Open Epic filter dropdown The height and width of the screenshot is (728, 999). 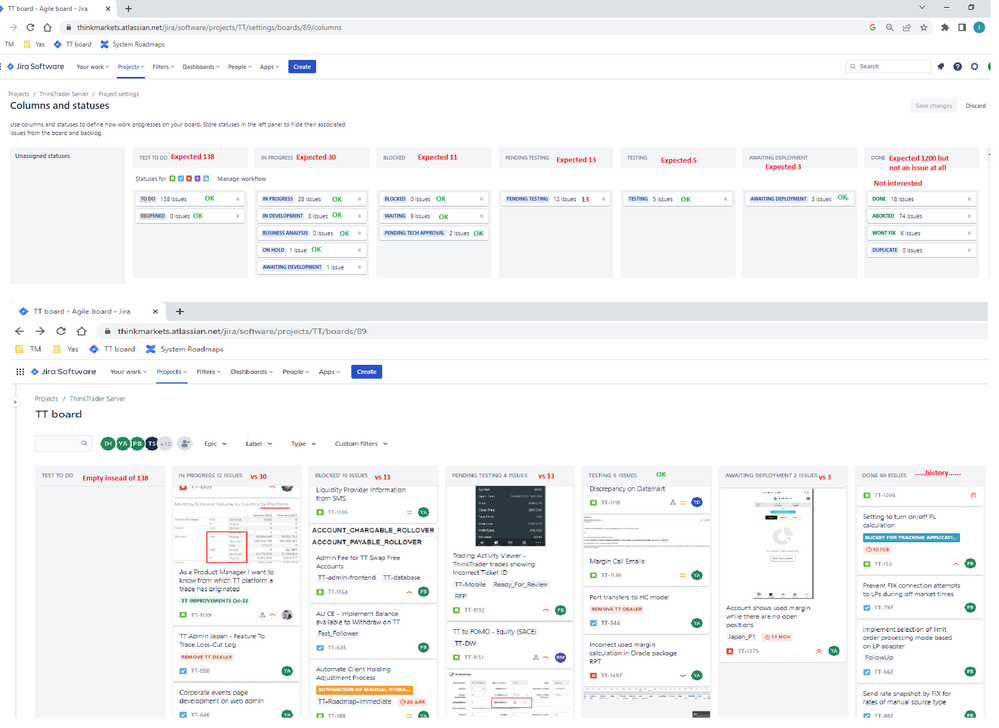[215, 444]
